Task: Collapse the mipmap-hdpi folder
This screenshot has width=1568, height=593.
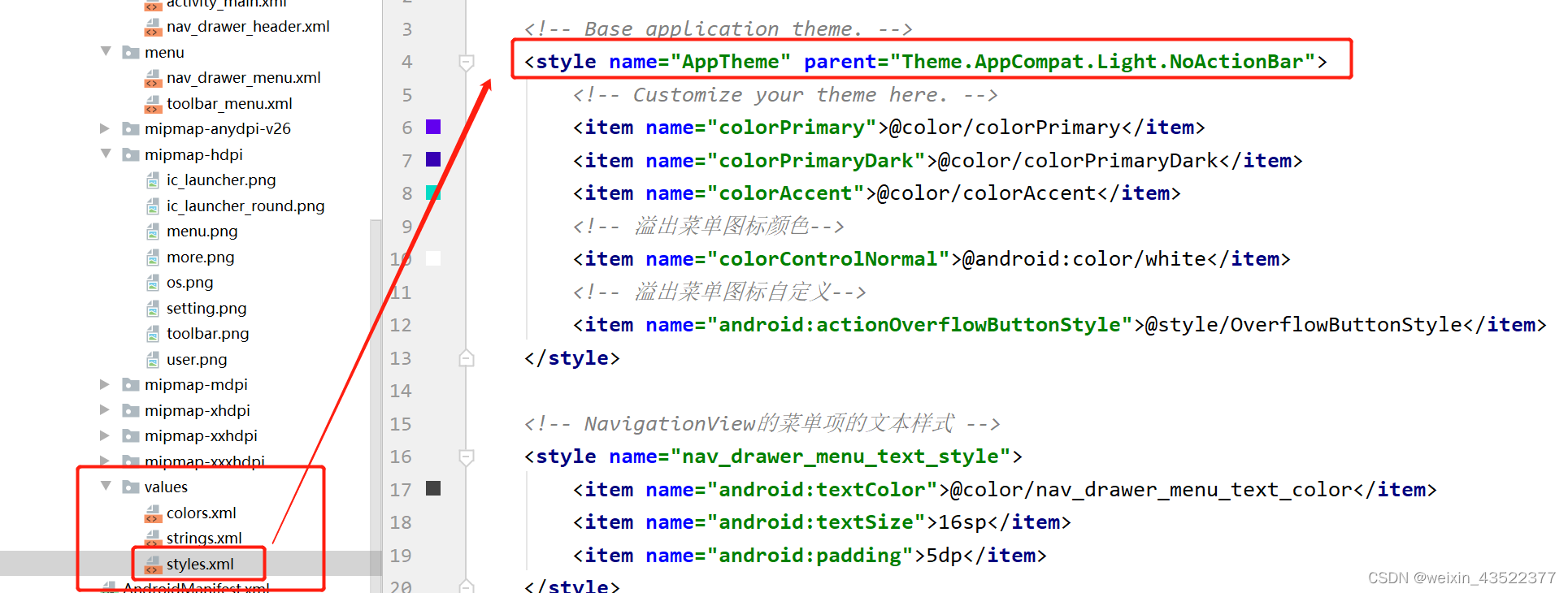Action: (106, 154)
